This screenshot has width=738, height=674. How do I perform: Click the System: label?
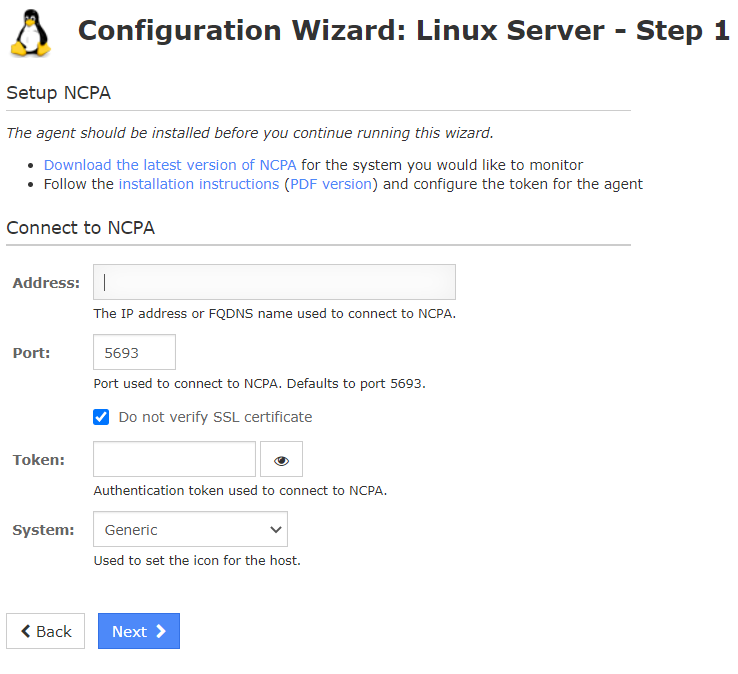pos(43,530)
